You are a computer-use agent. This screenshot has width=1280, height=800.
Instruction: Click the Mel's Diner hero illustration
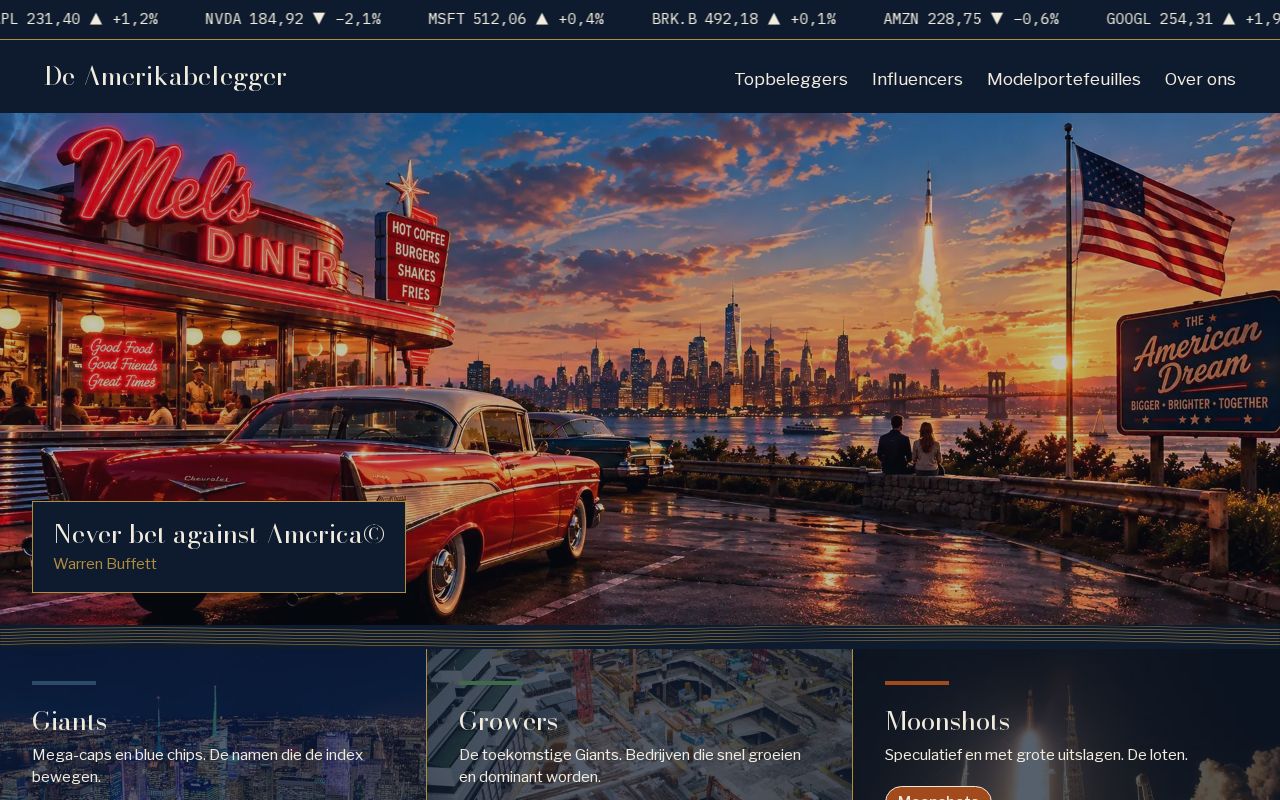tap(640, 369)
